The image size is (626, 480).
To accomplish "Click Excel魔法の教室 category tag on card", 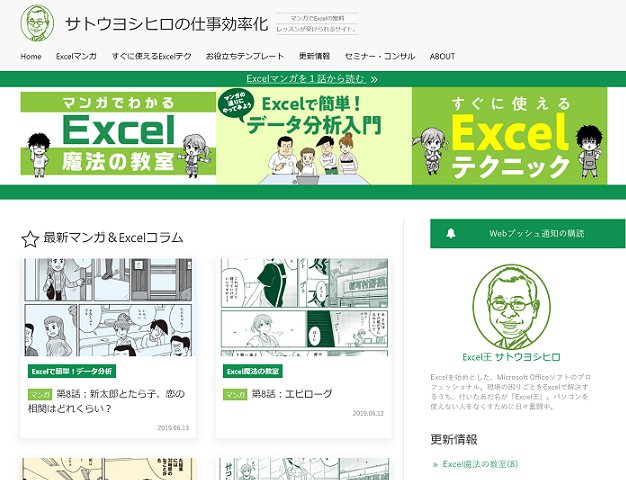I will [x=253, y=371].
